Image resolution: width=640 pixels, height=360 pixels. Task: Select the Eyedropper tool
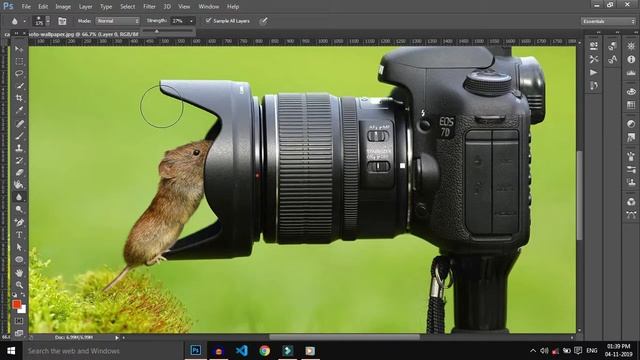pos(19,111)
